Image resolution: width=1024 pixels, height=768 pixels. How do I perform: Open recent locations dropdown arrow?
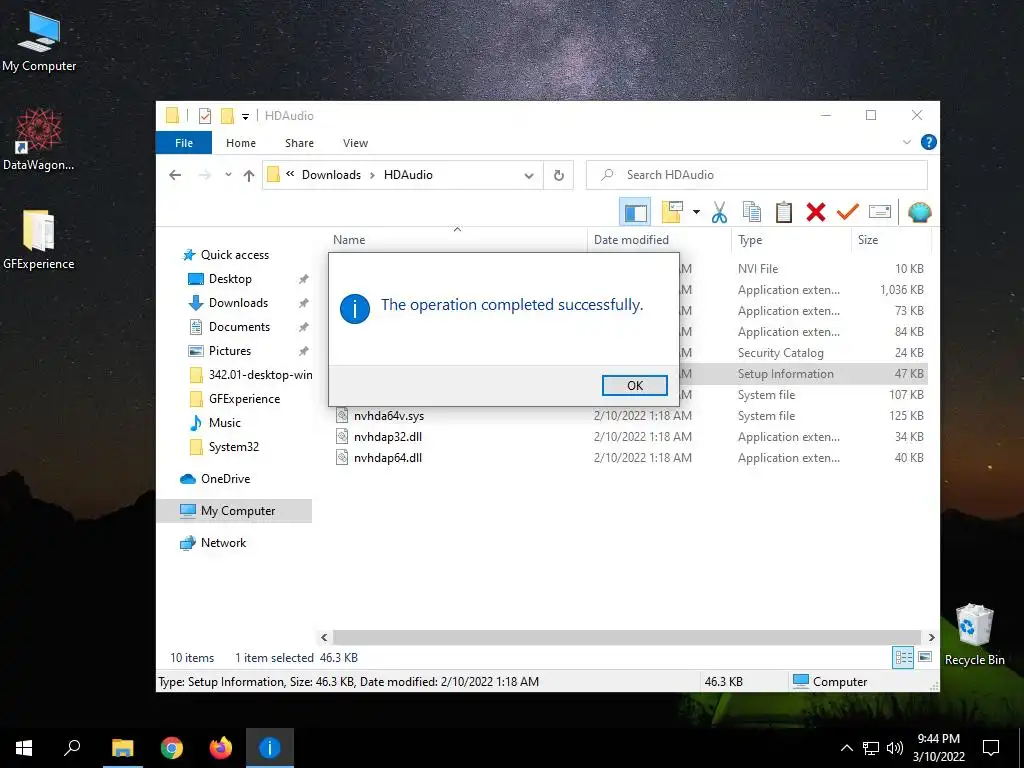[228, 174]
